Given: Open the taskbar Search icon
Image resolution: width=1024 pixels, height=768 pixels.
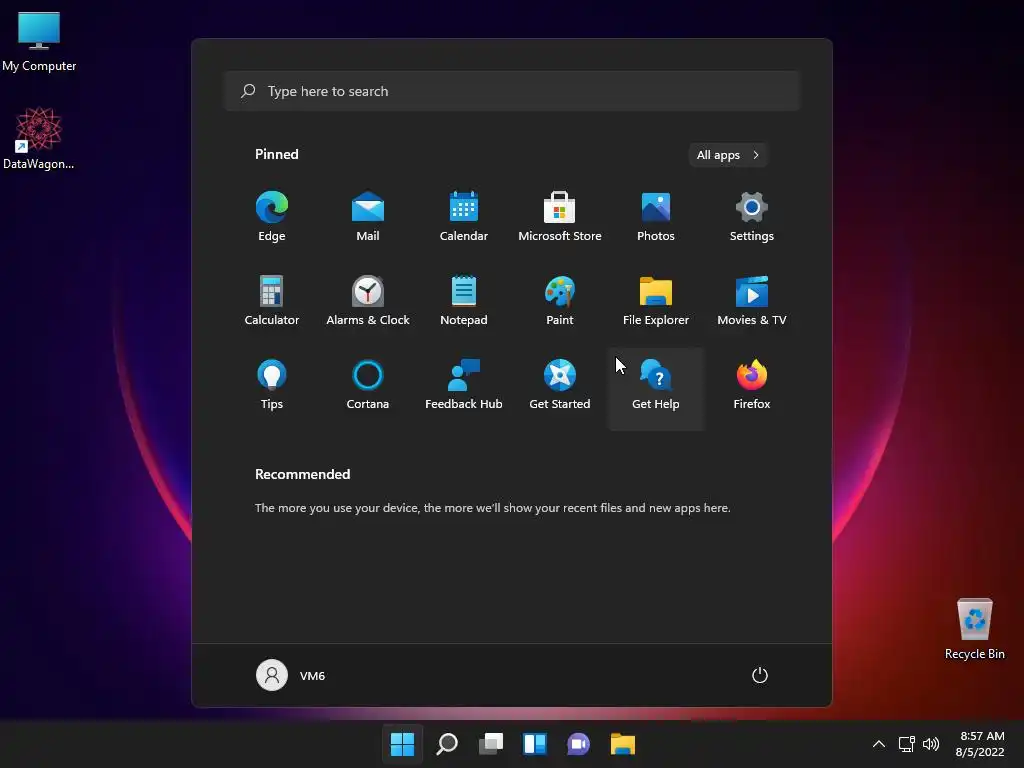Looking at the screenshot, I should [447, 744].
